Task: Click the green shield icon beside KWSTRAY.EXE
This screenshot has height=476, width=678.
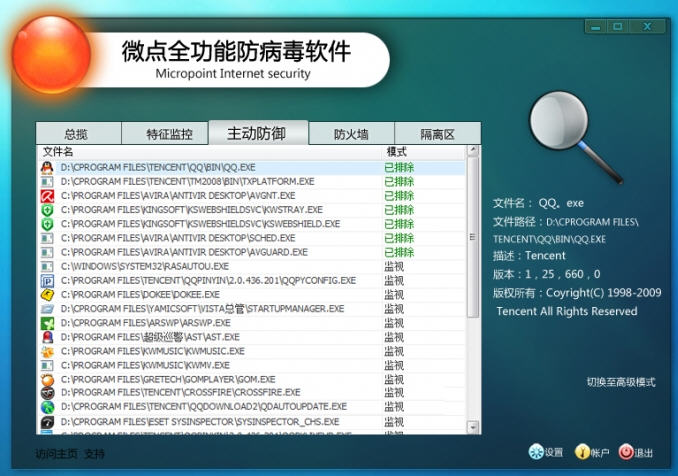Action: (47, 210)
